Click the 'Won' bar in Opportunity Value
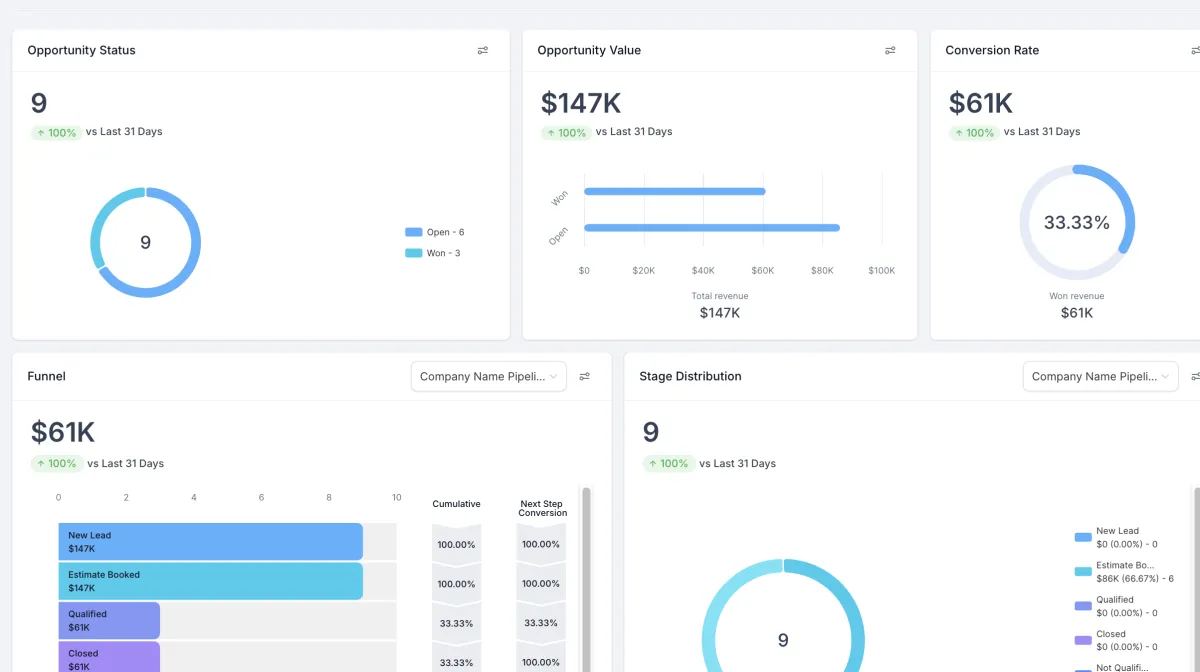Viewport: 1200px width, 672px height. click(675, 191)
